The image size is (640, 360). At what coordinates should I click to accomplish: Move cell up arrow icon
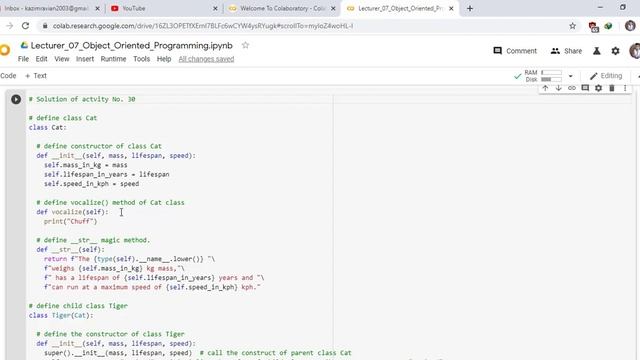tap(545, 88)
